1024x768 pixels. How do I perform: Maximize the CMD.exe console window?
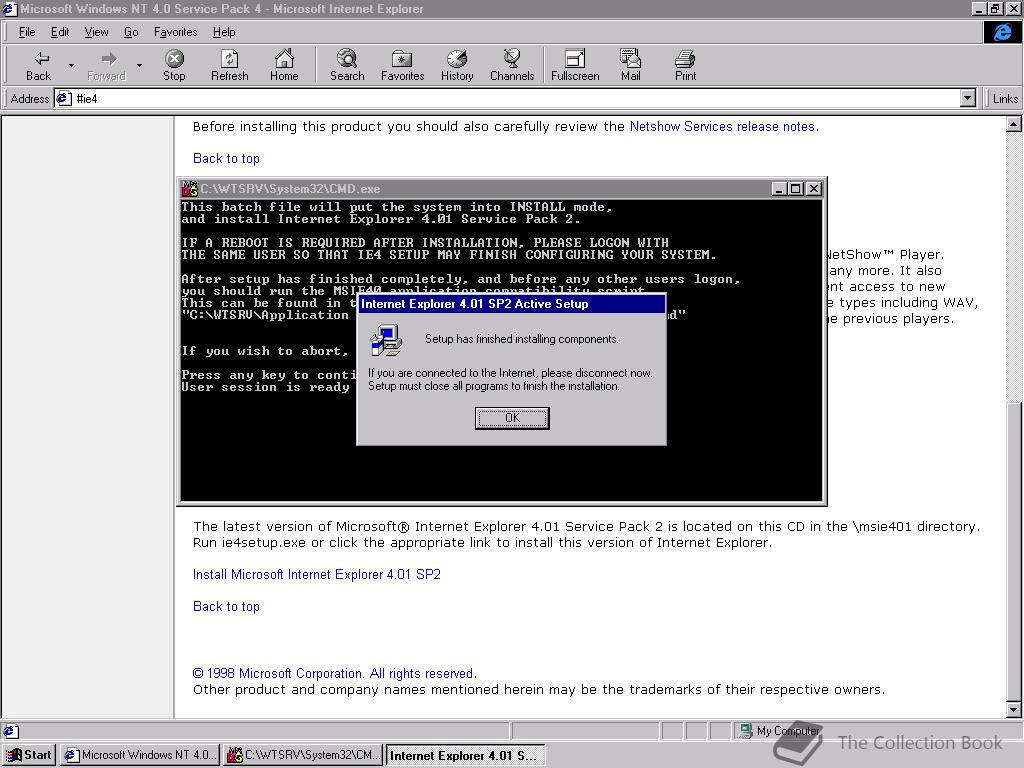(795, 189)
